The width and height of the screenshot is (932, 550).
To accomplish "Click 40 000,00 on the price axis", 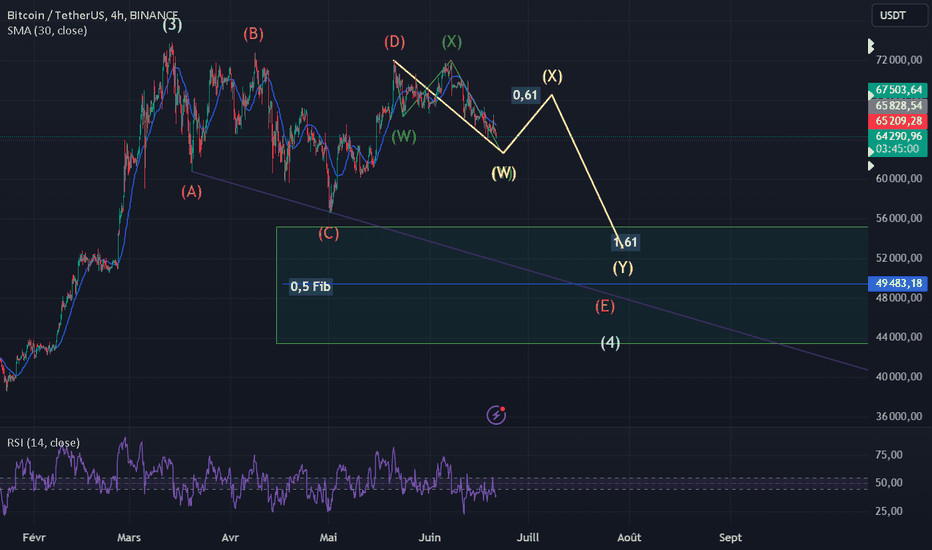I will (899, 376).
